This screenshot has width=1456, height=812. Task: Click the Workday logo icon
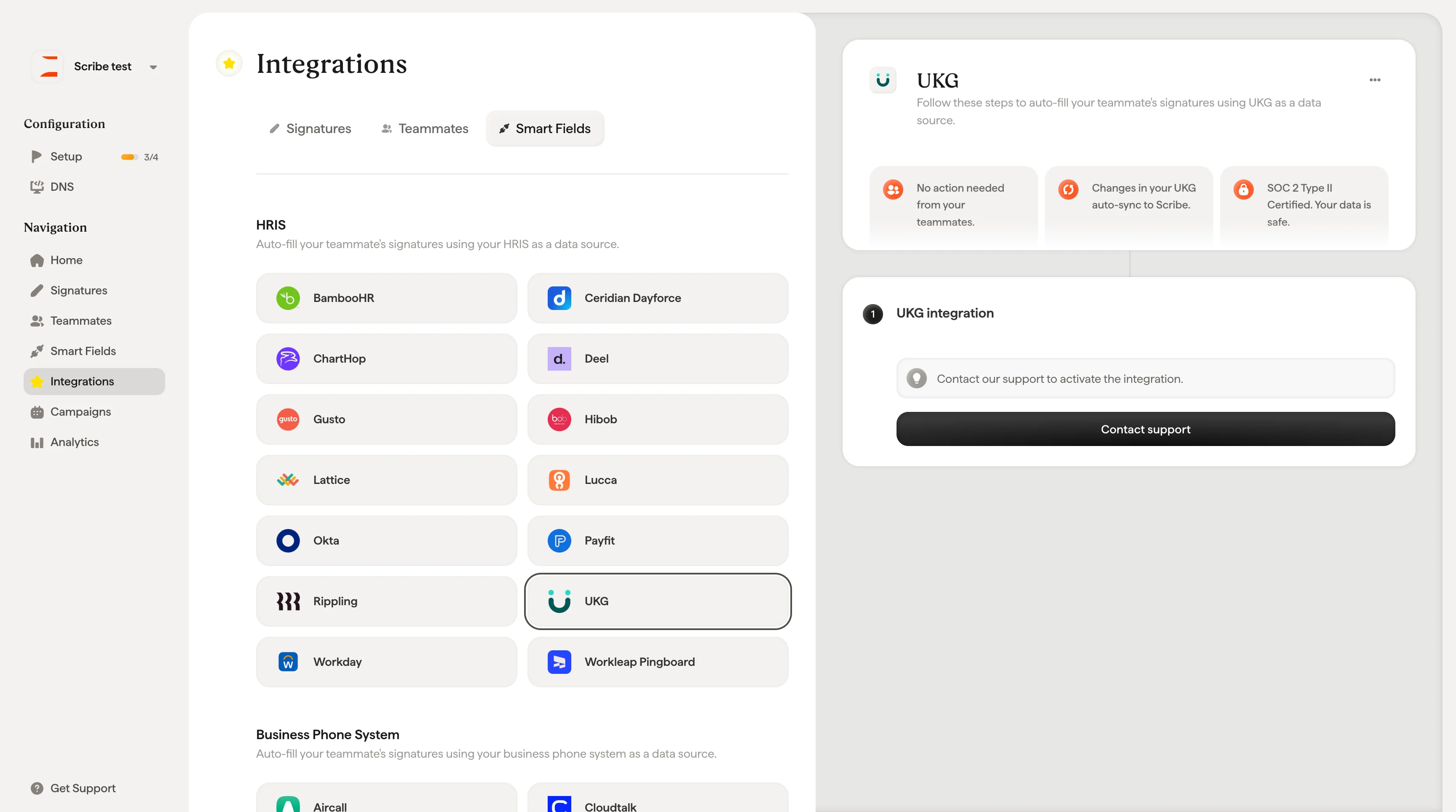pos(288,662)
